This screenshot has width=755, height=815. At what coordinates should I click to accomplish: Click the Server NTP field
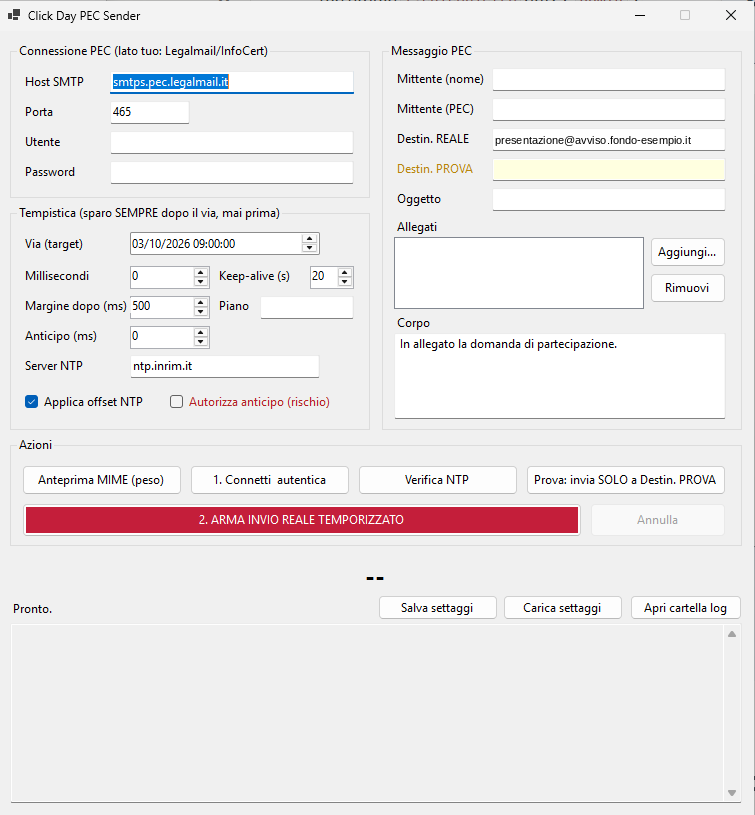[x=224, y=366]
